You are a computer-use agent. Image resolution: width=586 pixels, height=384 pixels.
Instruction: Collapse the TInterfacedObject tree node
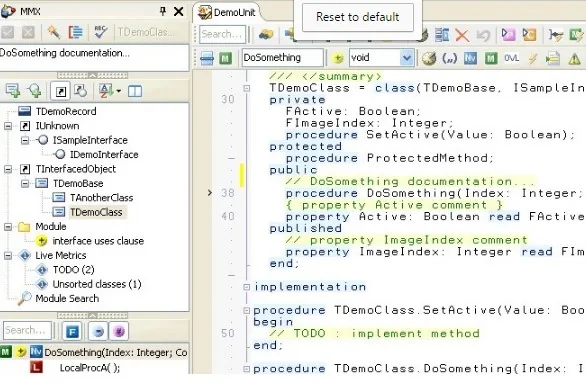click(x=8, y=169)
